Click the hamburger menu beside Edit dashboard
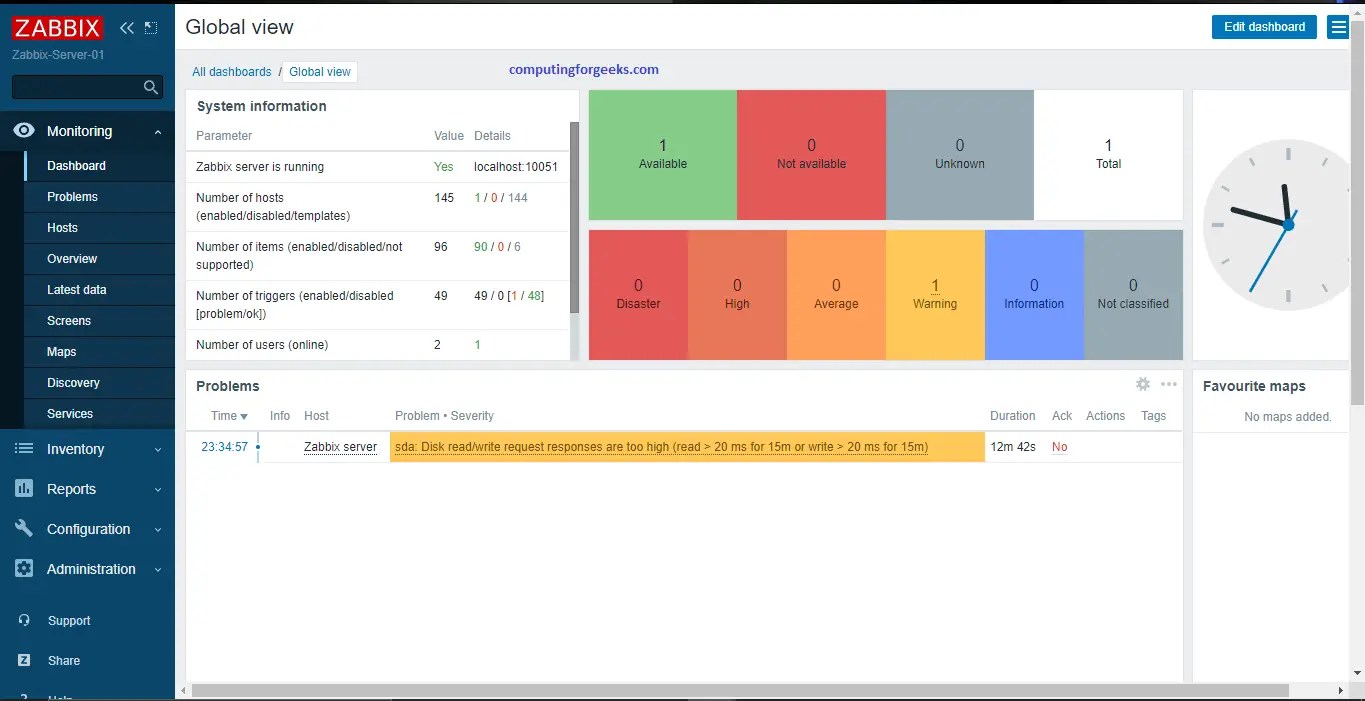Screen dimensions: 1365x701 [1339, 27]
